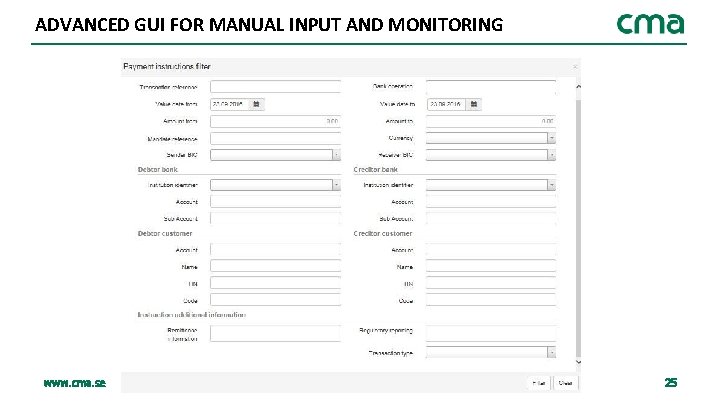This screenshot has height=405, width=720.
Task: Focus the Regulatory reporting field
Action: click(x=491, y=334)
